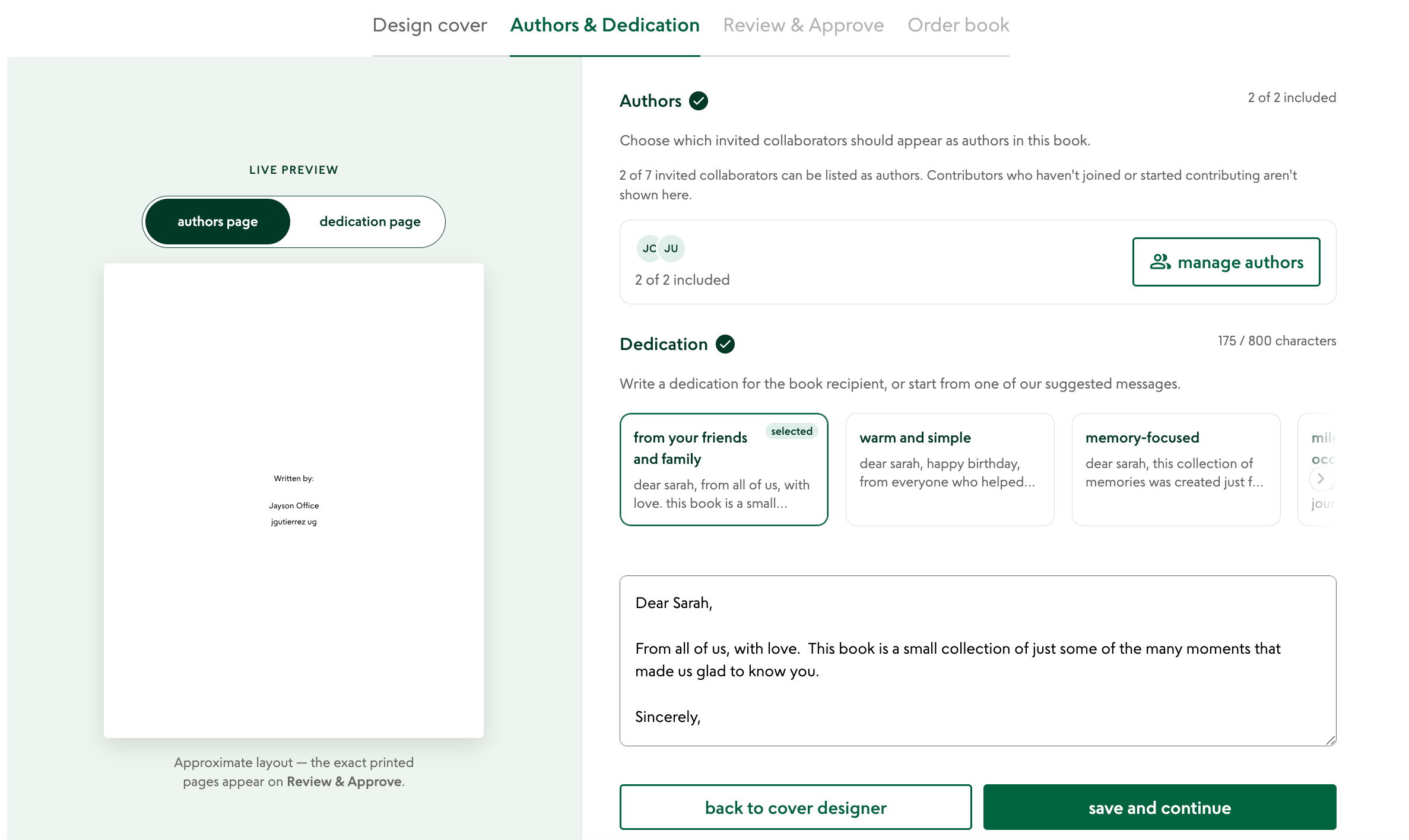Choose the 'memory-focused' suggestion card
1409x840 pixels.
pyautogui.click(x=1176, y=469)
